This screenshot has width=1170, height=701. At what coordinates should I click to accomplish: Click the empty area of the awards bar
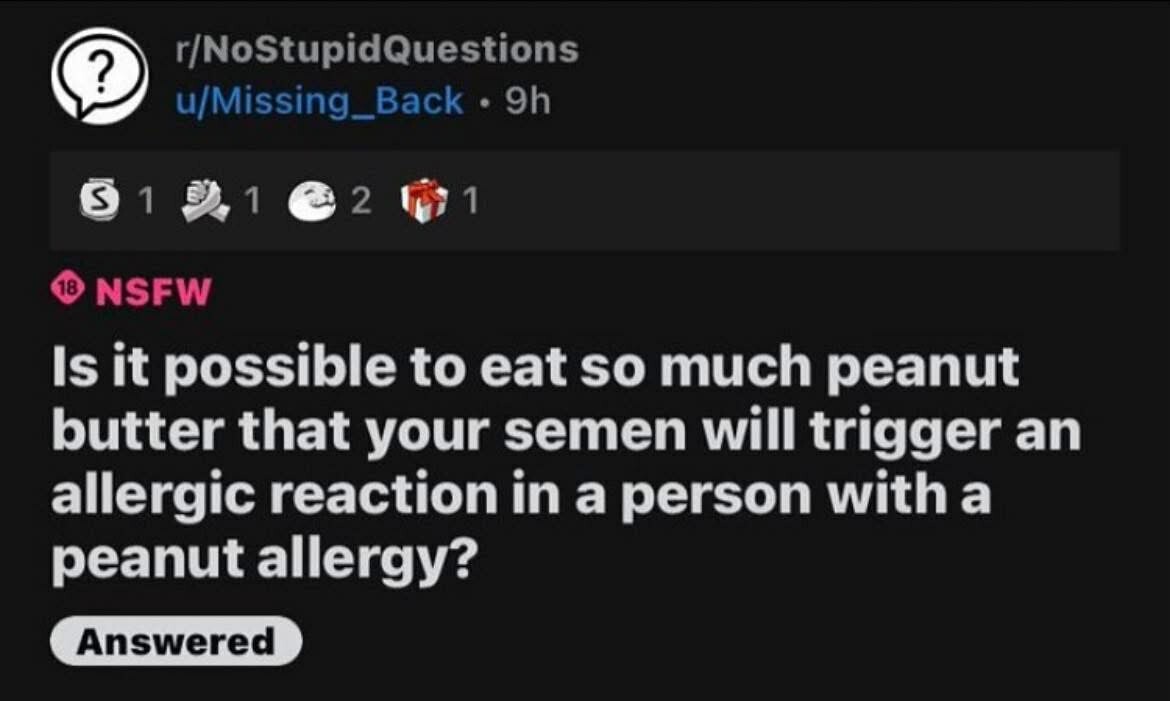click(798, 200)
